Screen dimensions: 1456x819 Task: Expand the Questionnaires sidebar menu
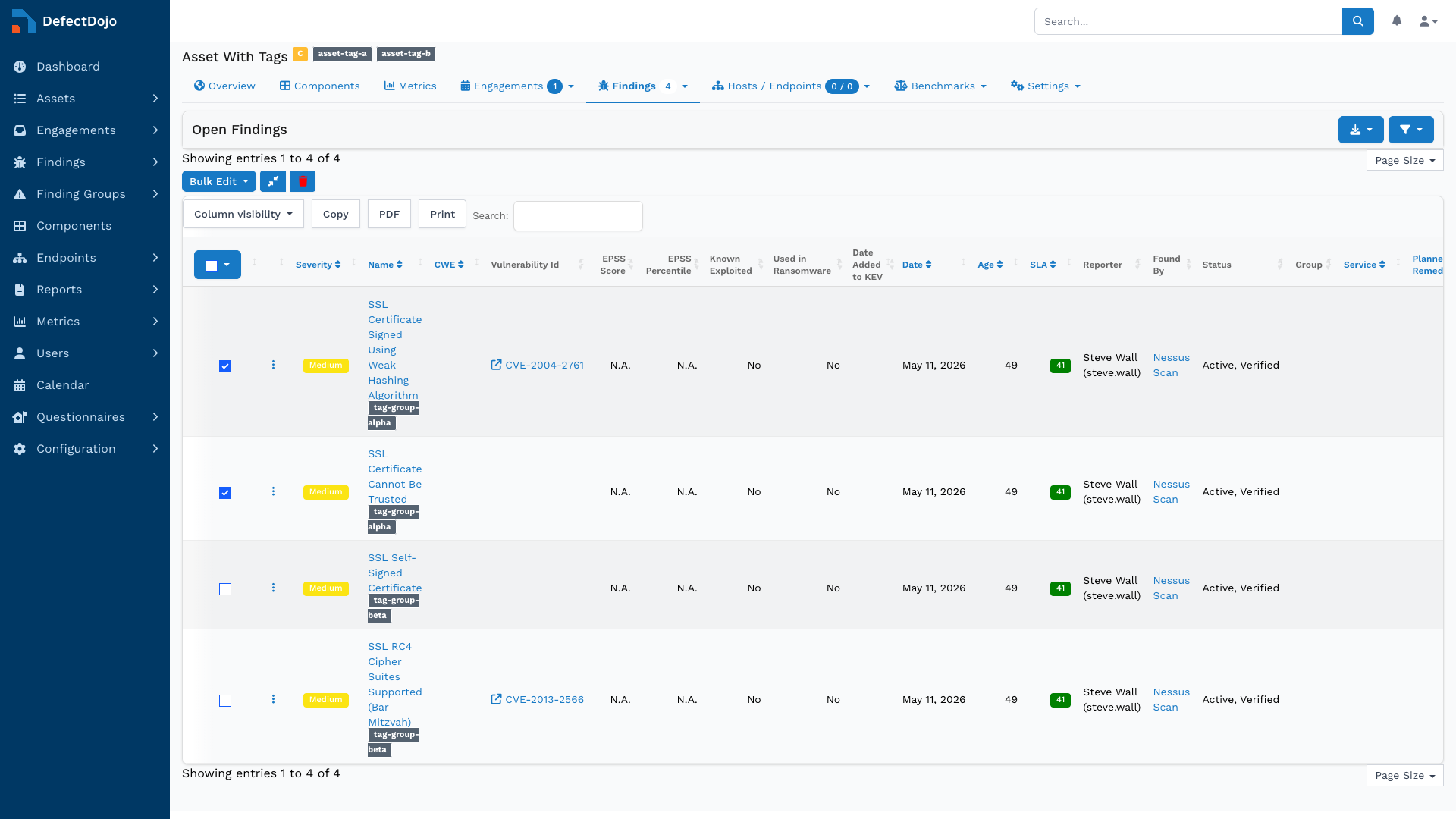[85, 417]
